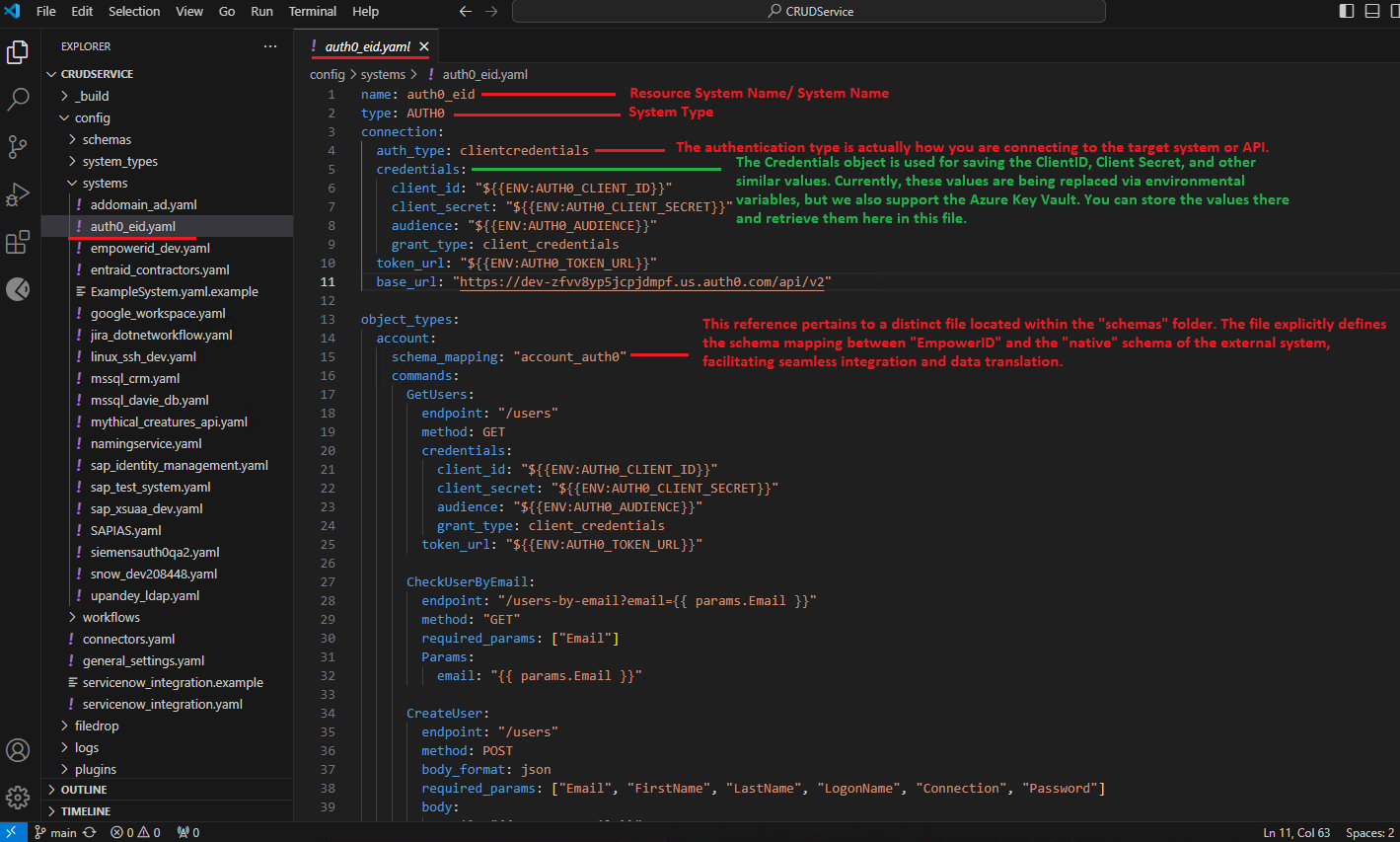This screenshot has height=842, width=1400.
Task: Open the Go menu
Action: point(227,11)
